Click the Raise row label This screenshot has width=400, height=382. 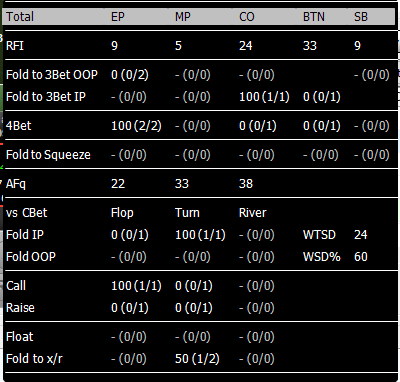tap(20, 308)
